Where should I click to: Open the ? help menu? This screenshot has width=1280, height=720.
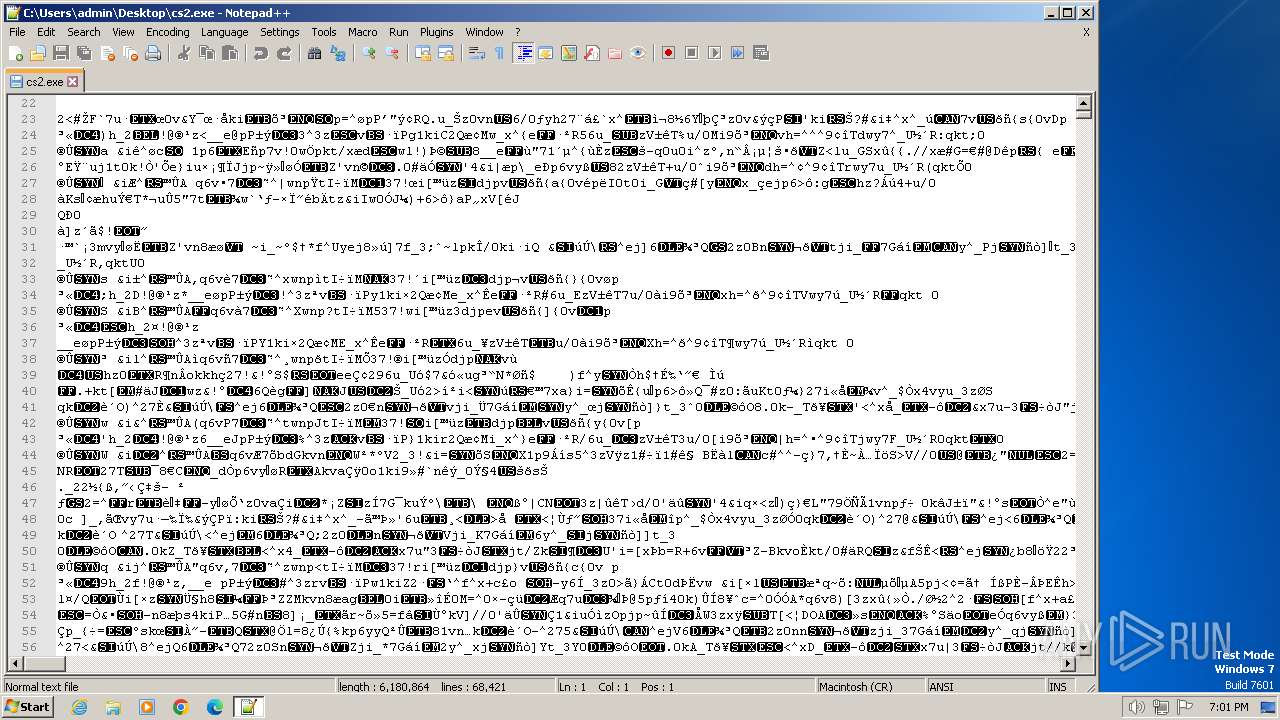coord(518,32)
